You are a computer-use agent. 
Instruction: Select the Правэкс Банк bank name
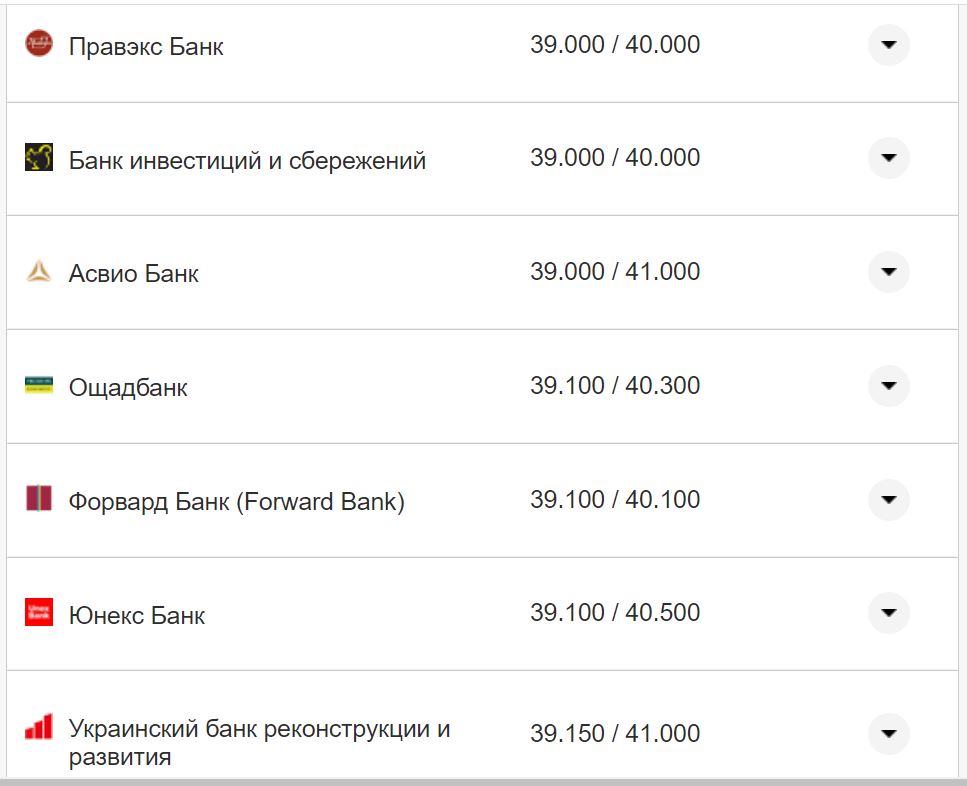coord(146,46)
